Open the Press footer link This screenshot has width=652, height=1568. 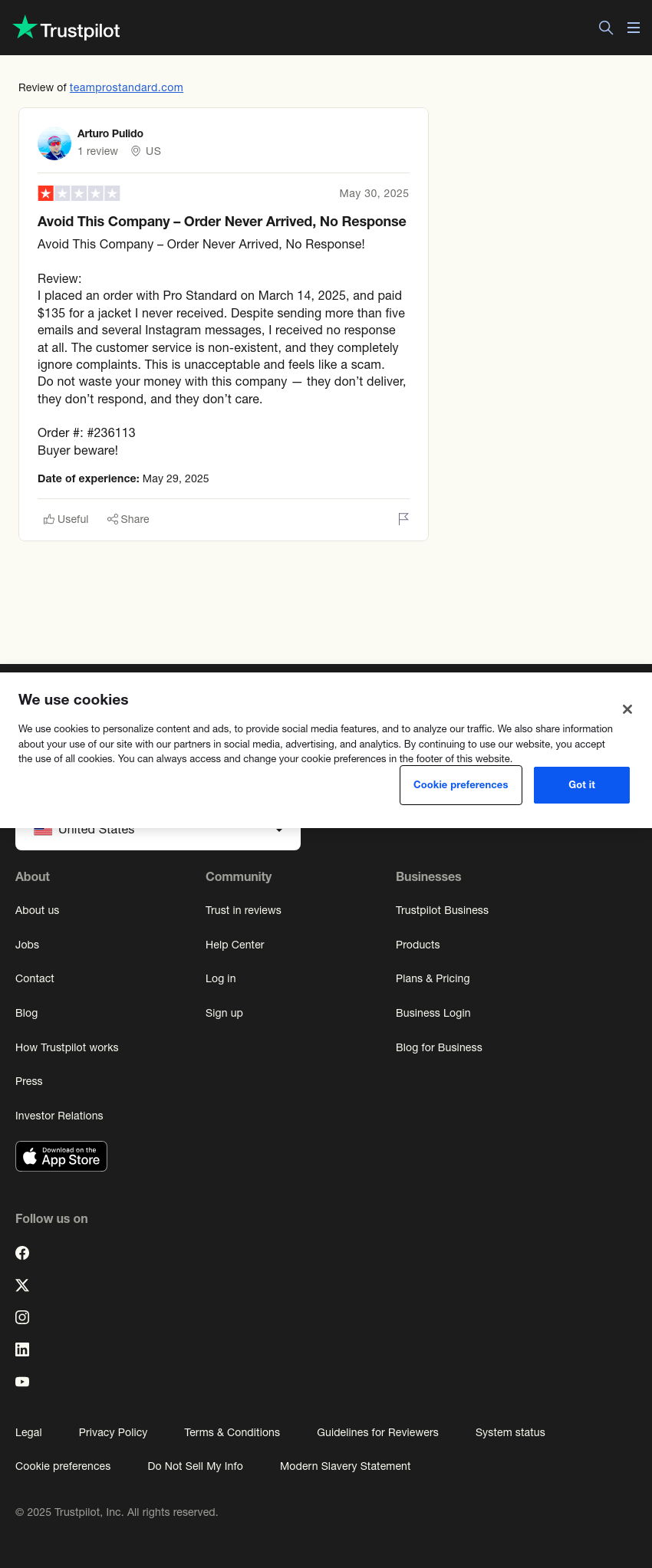point(29,1081)
